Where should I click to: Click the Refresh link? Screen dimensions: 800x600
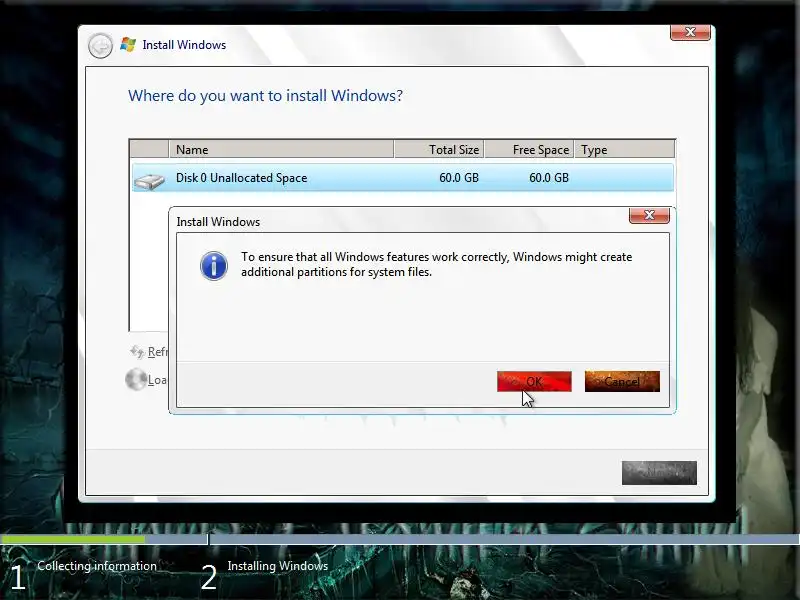pyautogui.click(x=157, y=352)
